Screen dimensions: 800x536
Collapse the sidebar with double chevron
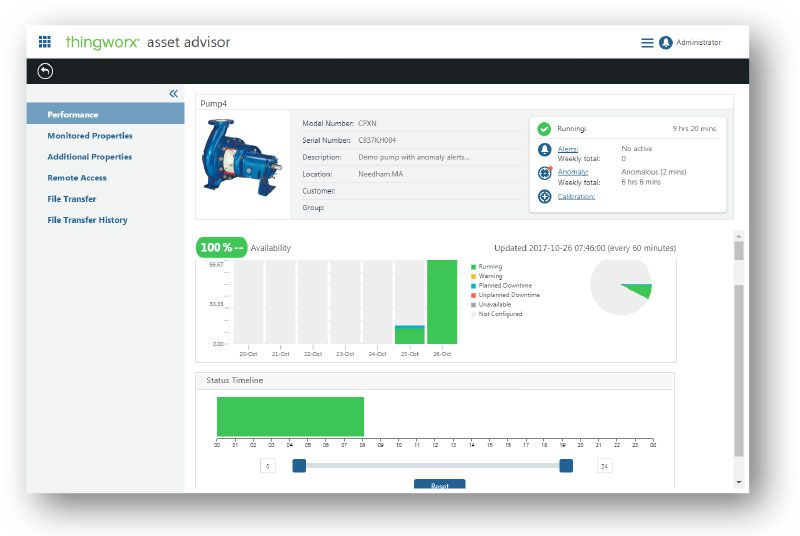pos(173,93)
